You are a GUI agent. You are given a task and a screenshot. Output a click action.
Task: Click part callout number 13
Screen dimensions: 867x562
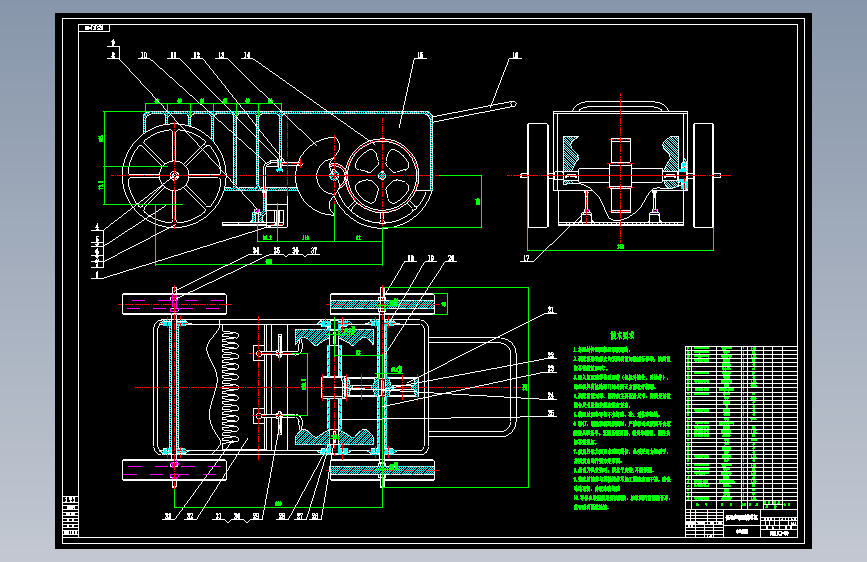pyautogui.click(x=221, y=55)
